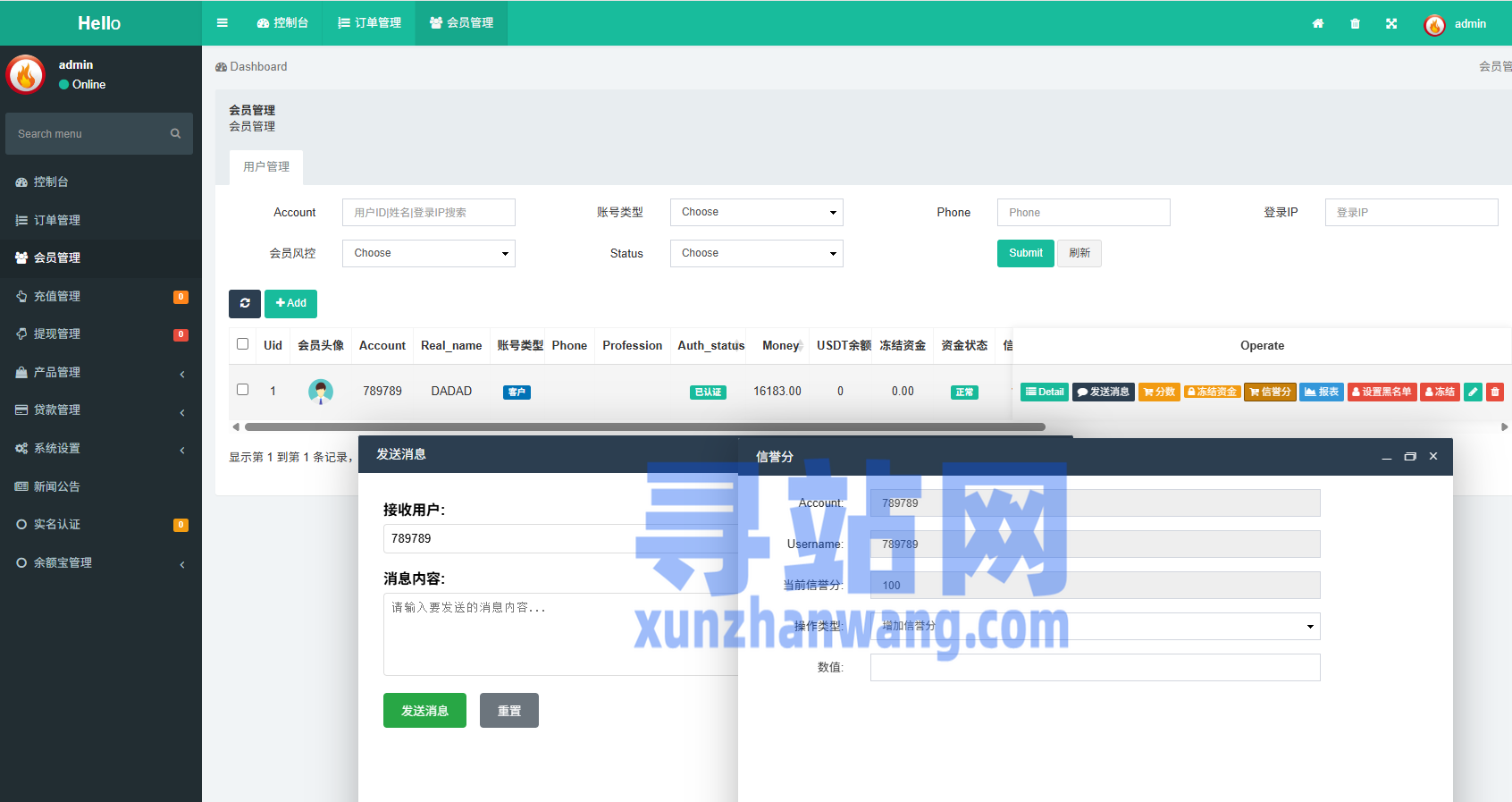Viewport: 1512px width, 802px height.
Task: Click the Dashboard breadcrumb link
Action: point(251,66)
